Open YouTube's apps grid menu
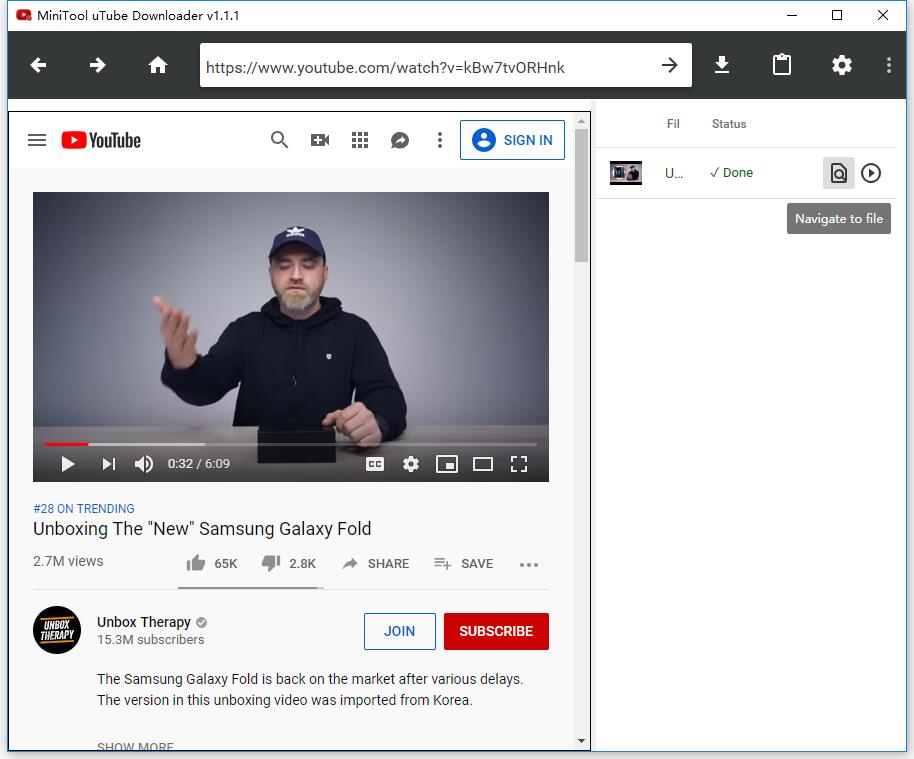 [x=360, y=140]
